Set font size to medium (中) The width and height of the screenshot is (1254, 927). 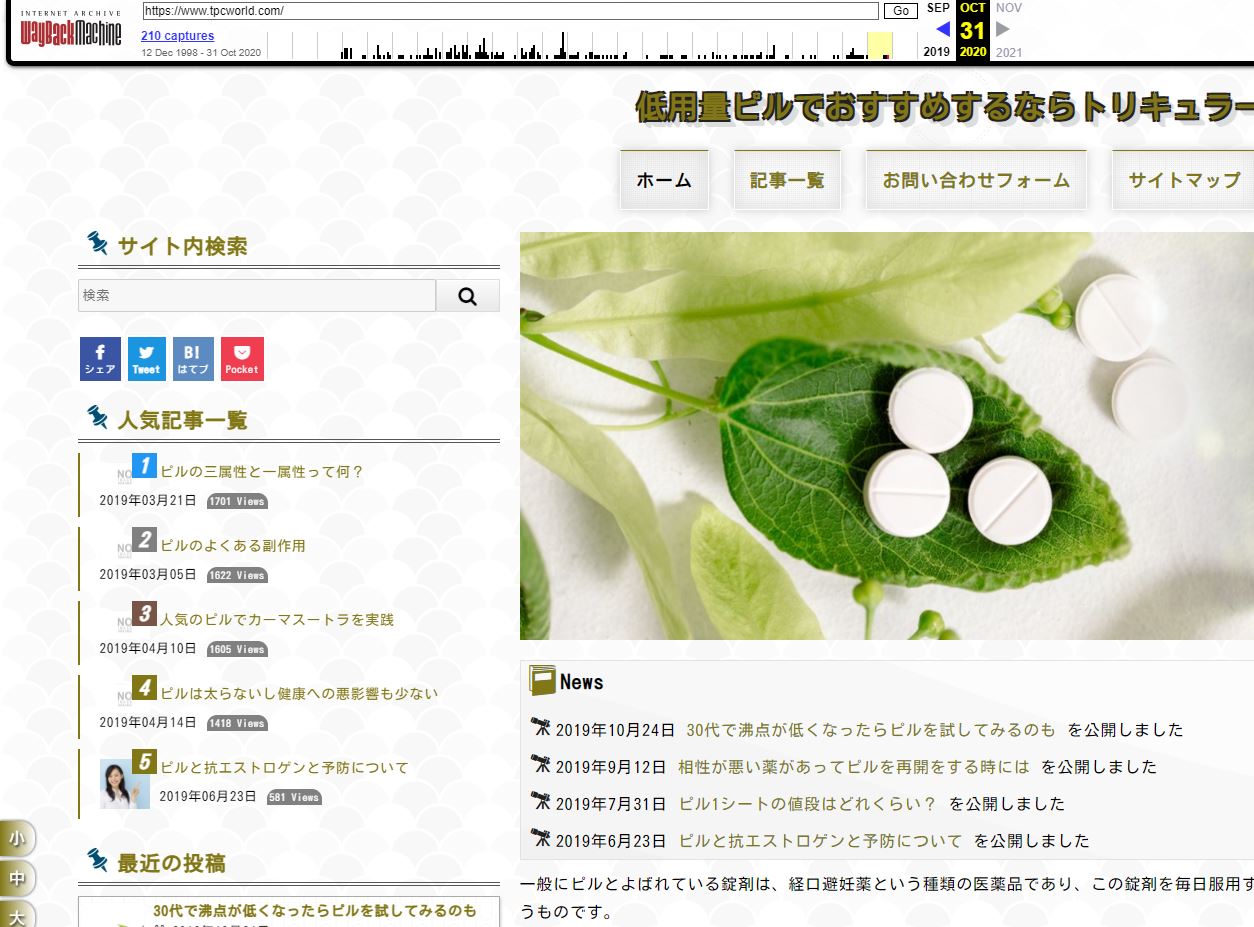click(x=17, y=878)
